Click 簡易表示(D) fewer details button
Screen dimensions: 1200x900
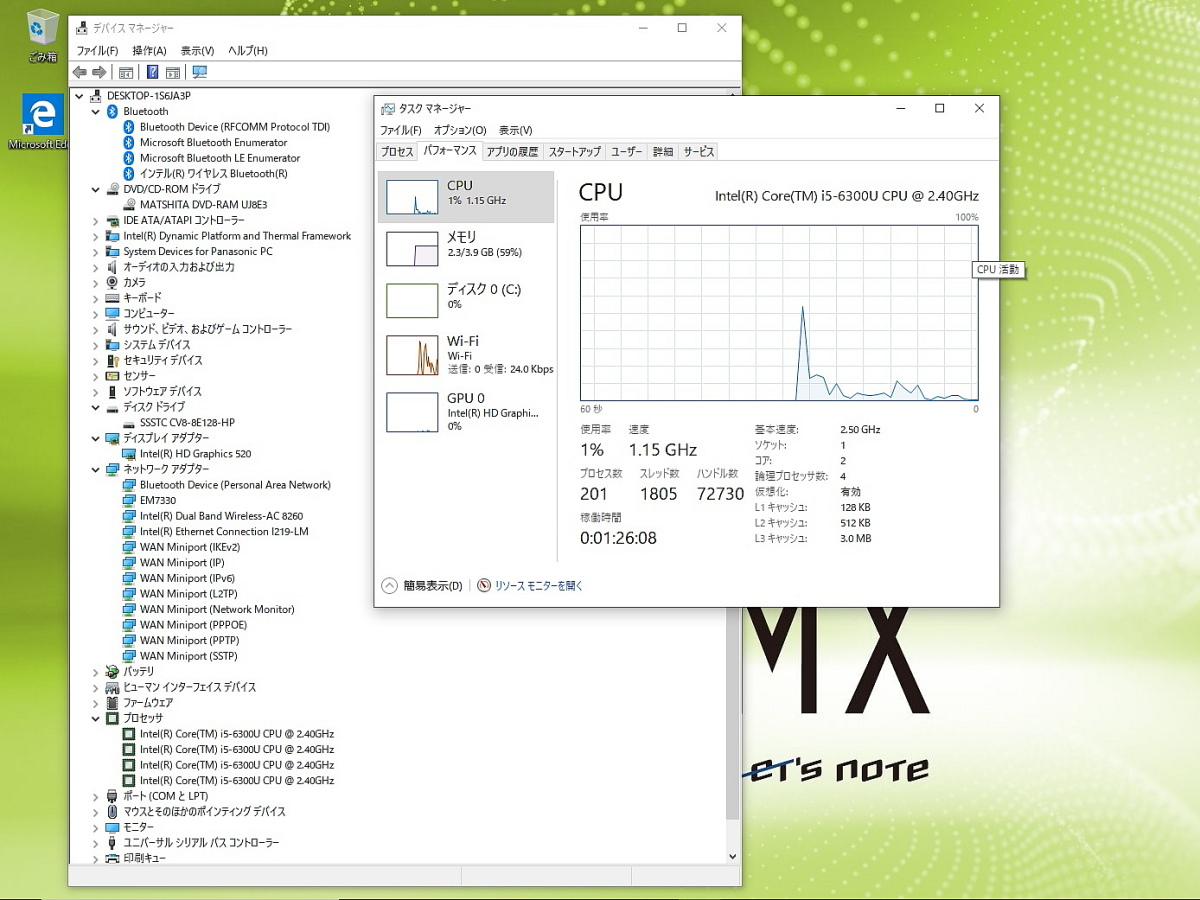[422, 586]
